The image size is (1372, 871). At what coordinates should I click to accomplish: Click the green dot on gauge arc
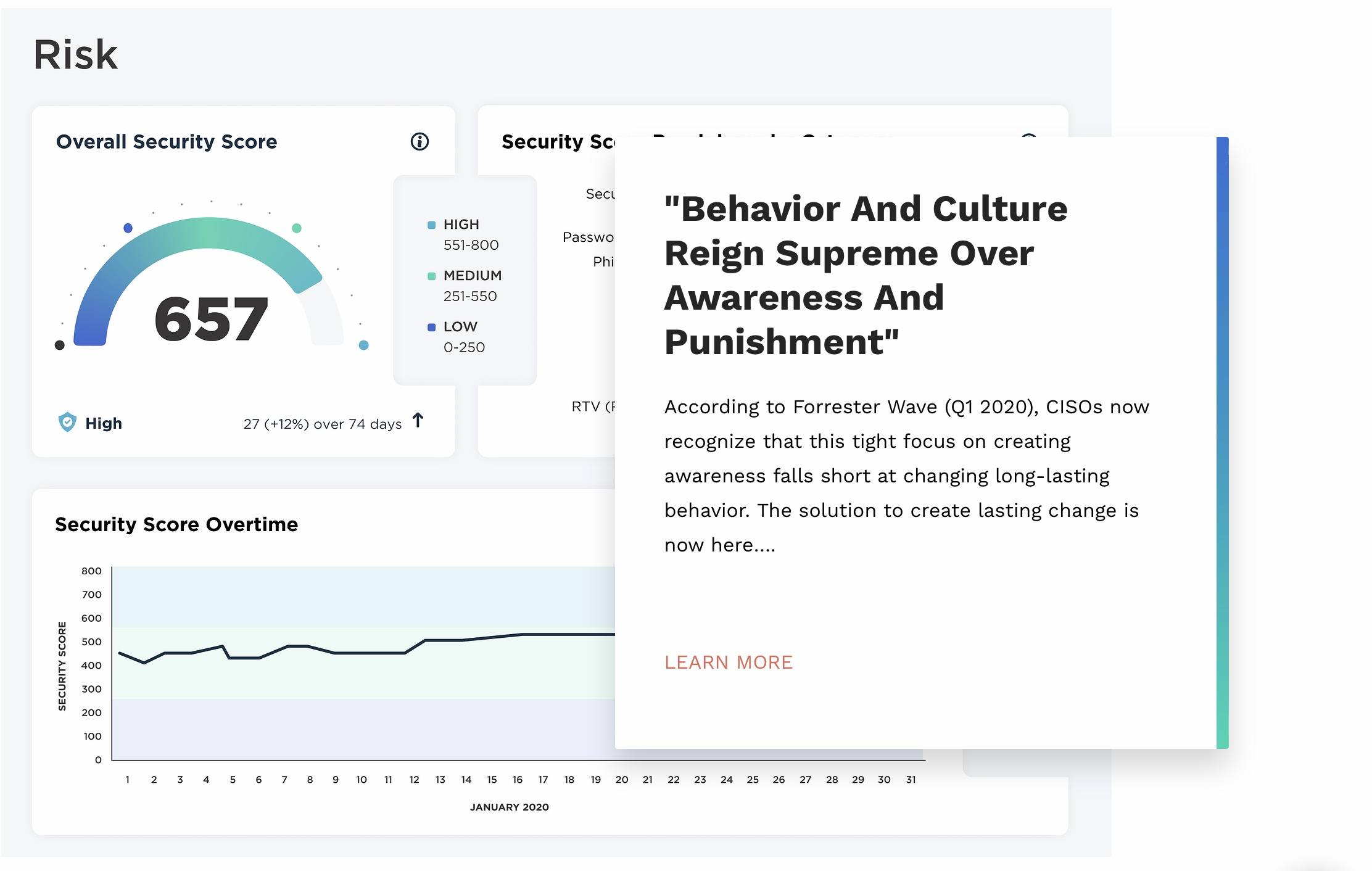coord(297,228)
